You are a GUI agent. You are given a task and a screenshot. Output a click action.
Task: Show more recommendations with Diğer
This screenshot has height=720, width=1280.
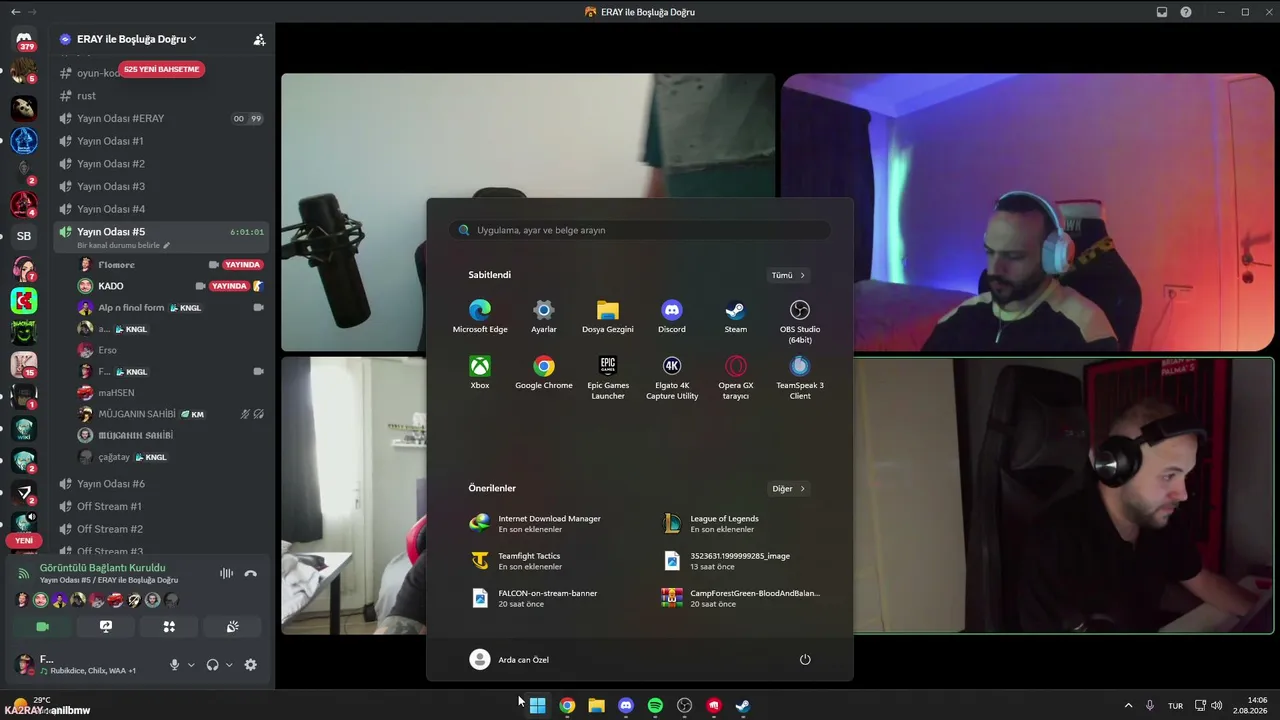788,489
